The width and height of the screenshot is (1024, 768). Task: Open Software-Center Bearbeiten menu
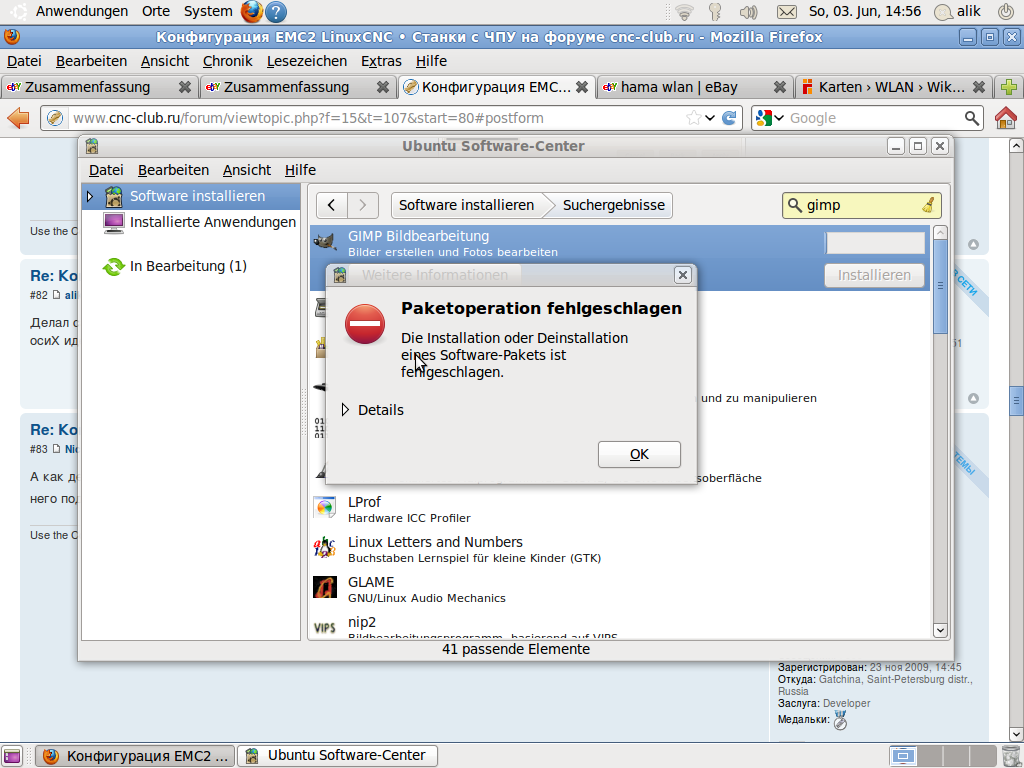(x=173, y=170)
